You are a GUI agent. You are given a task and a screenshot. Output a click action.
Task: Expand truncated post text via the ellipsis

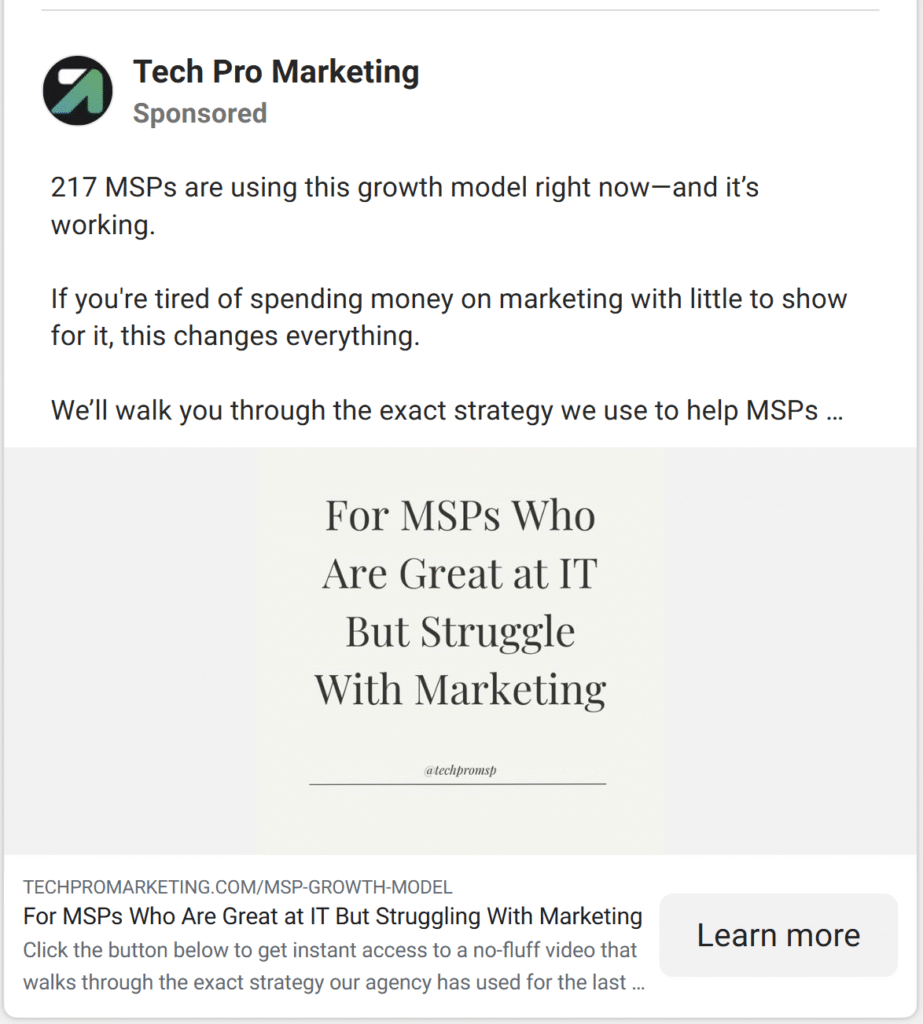click(836, 412)
